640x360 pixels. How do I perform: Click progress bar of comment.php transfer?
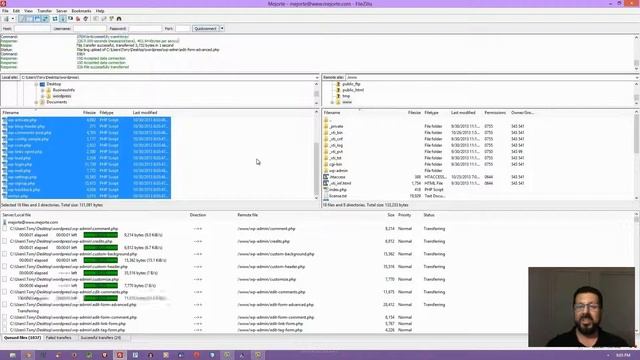[100, 235]
